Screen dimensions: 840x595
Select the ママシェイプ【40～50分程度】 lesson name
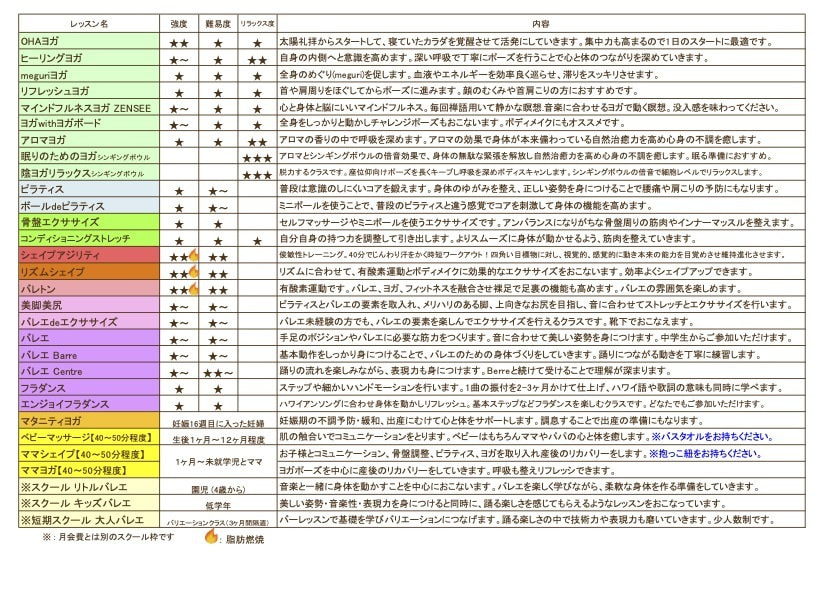tap(83, 454)
